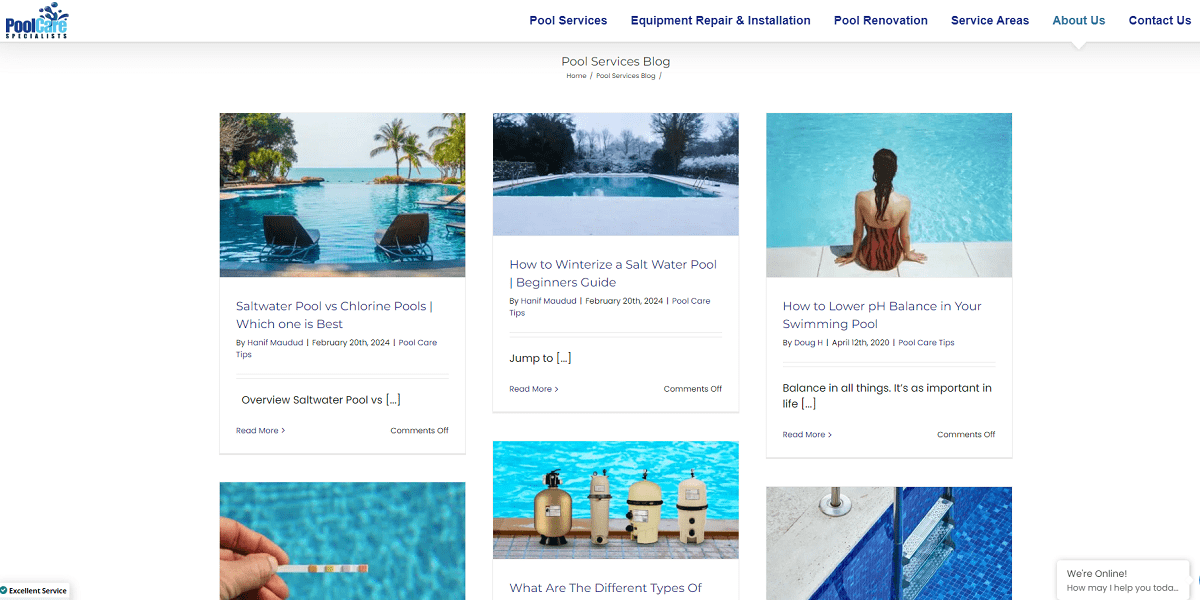Click the Pool Care Specialists logo
Image resolution: width=1200 pixels, height=600 pixels.
[x=37, y=20]
